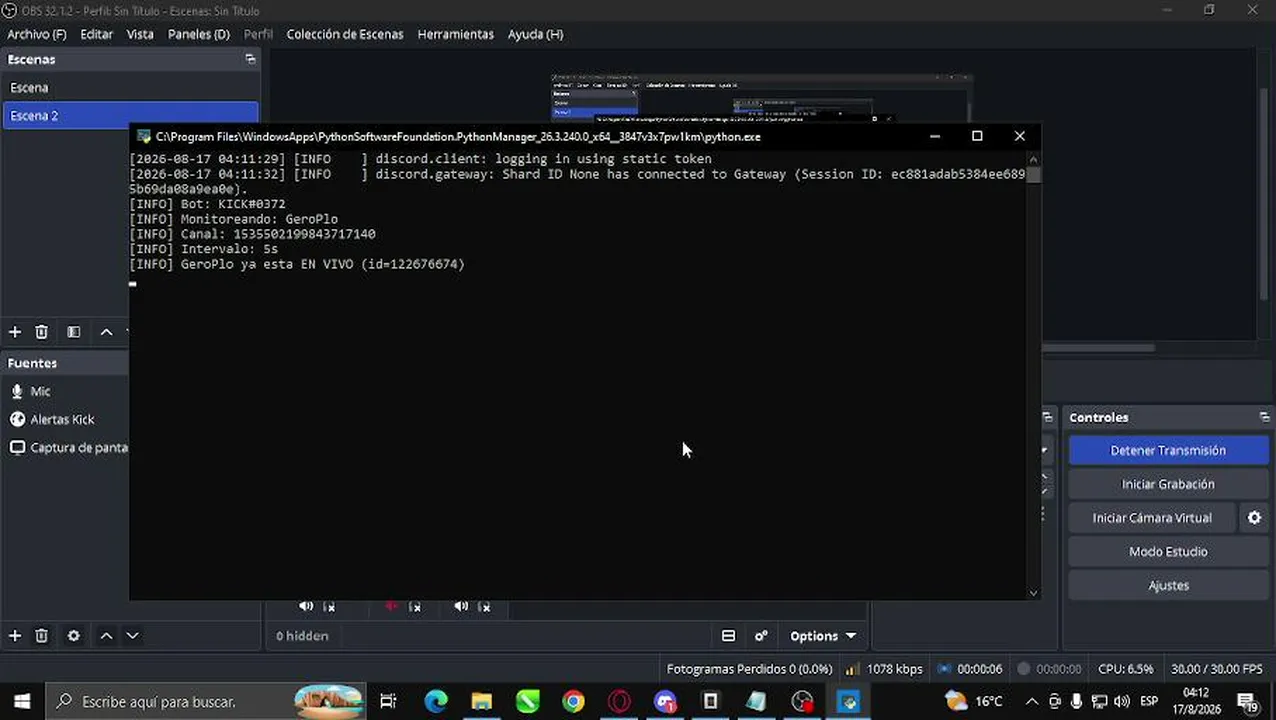Open the 16°C weather widget
This screenshot has width=1276, height=720.
[x=974, y=702]
